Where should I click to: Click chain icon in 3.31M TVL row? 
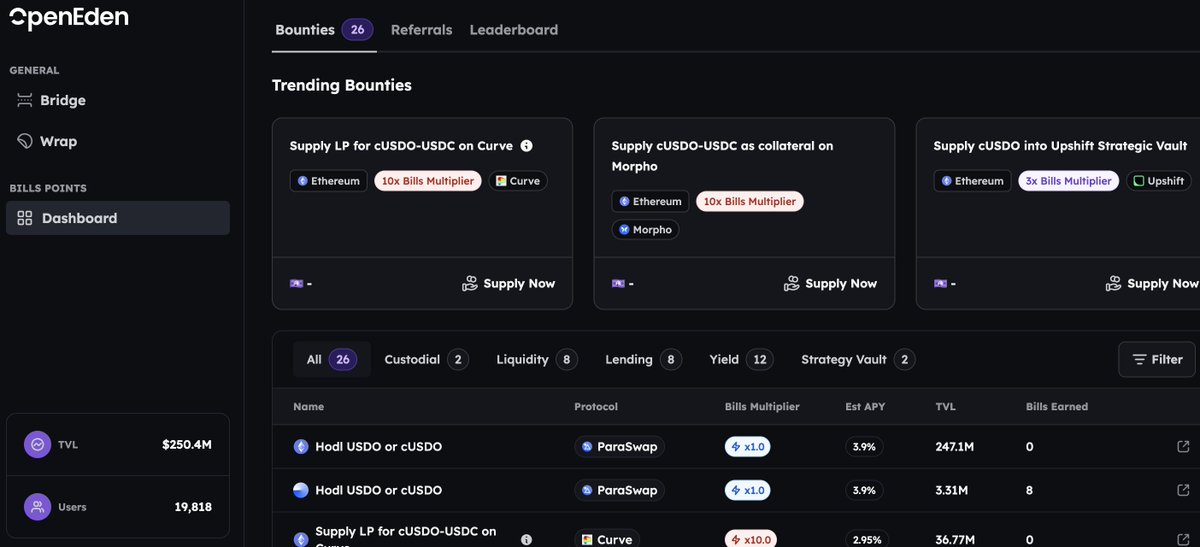pyautogui.click(x=301, y=491)
